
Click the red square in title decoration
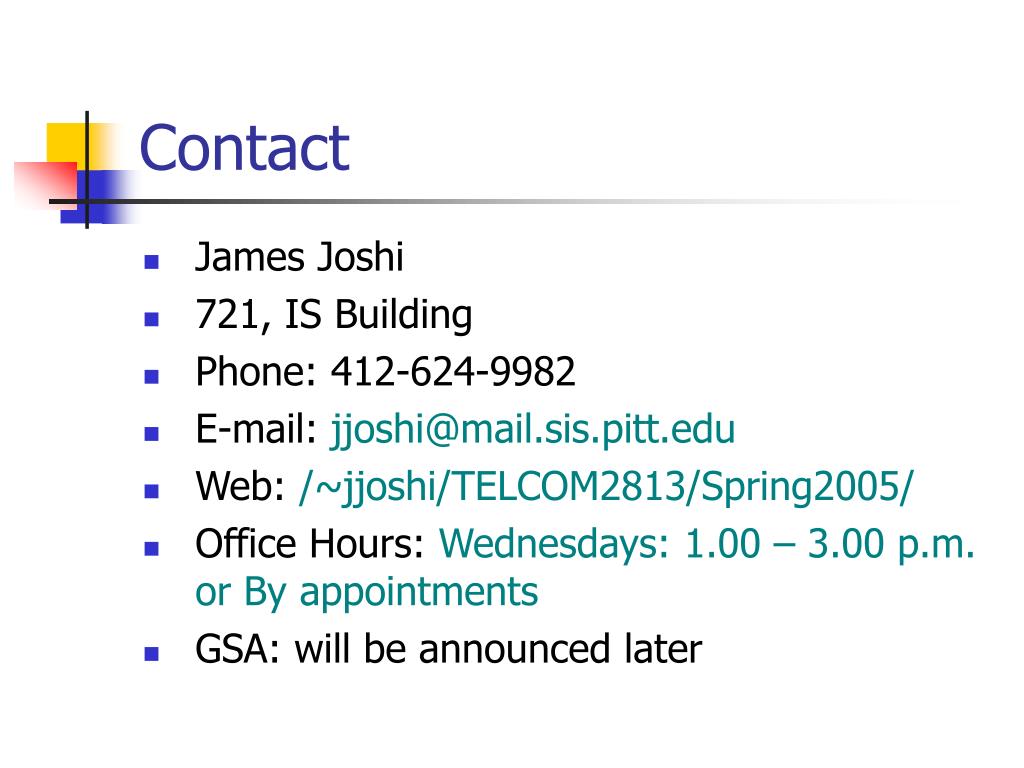pyautogui.click(x=44, y=183)
